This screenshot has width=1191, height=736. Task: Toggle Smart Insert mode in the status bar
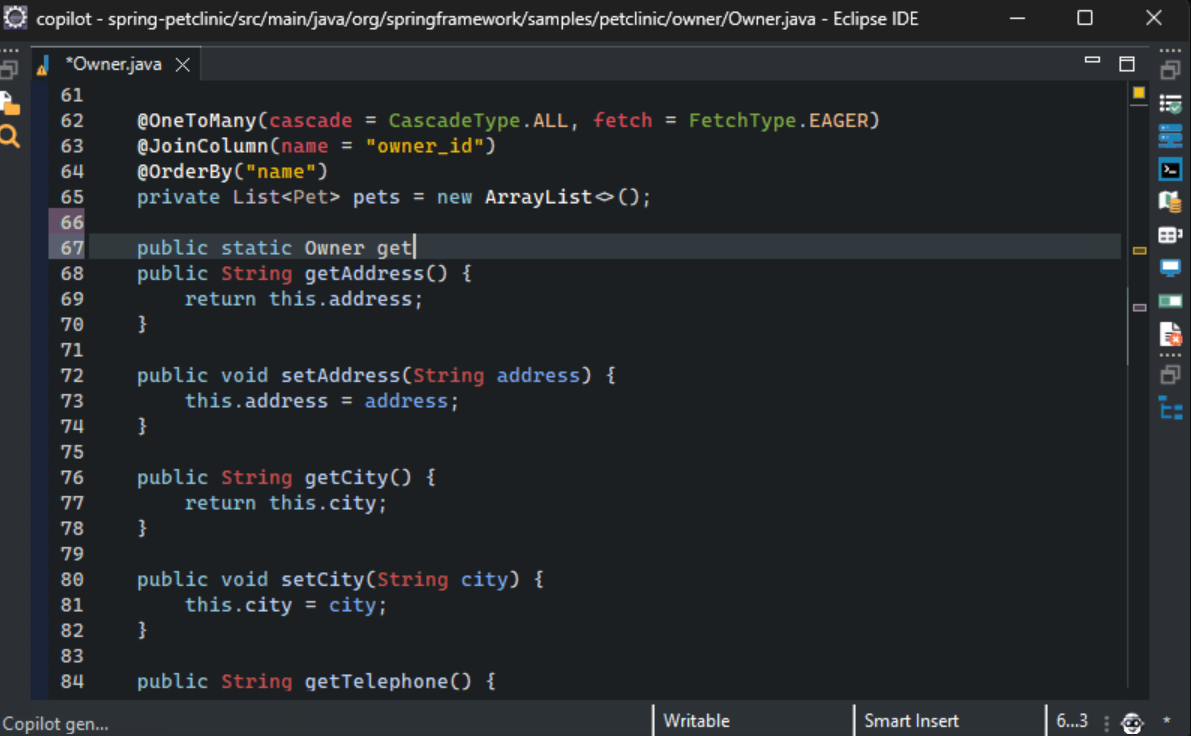(911, 720)
